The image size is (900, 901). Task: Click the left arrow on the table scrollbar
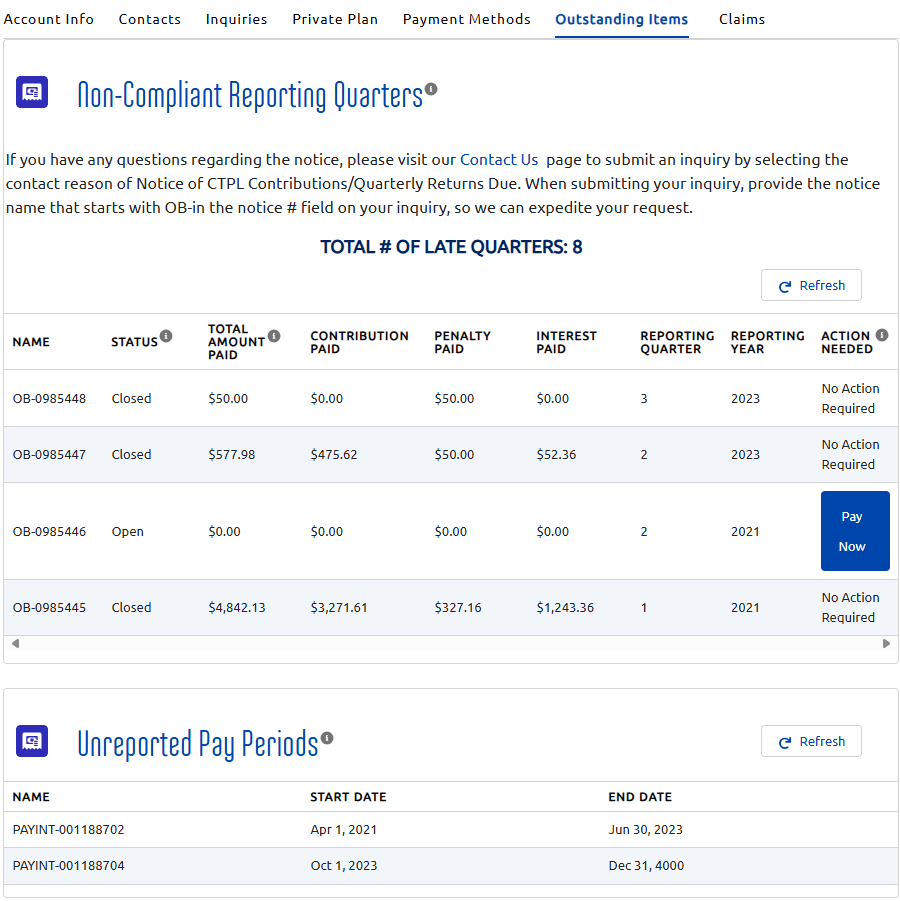[x=14, y=643]
